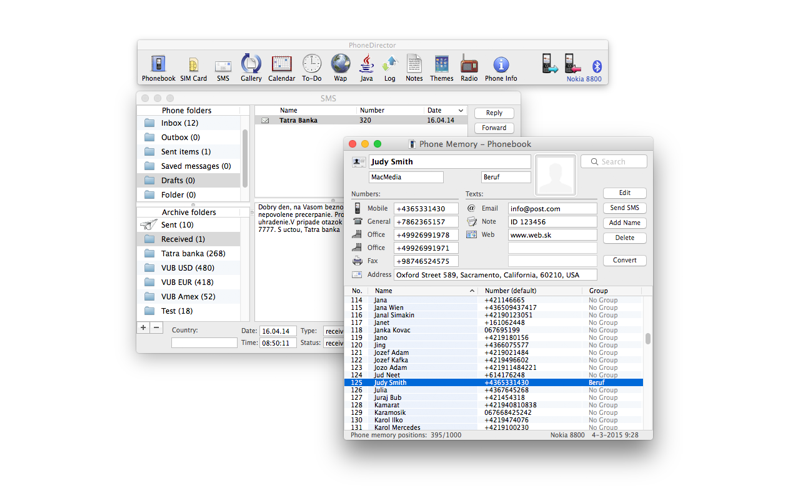Sort phonebook by Group column header
This screenshot has height=500, width=800.
[612, 290]
